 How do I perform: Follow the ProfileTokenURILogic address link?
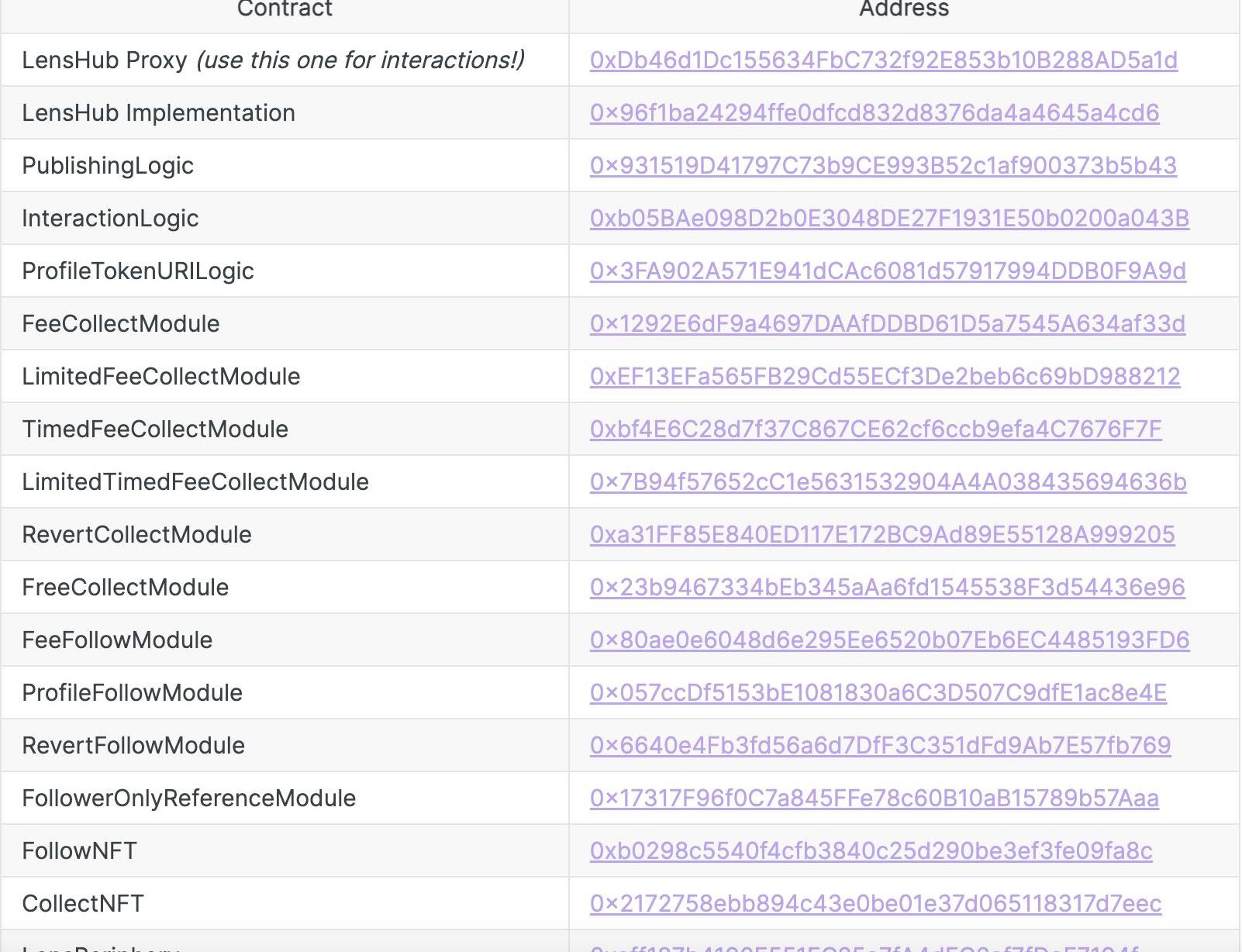(x=887, y=271)
